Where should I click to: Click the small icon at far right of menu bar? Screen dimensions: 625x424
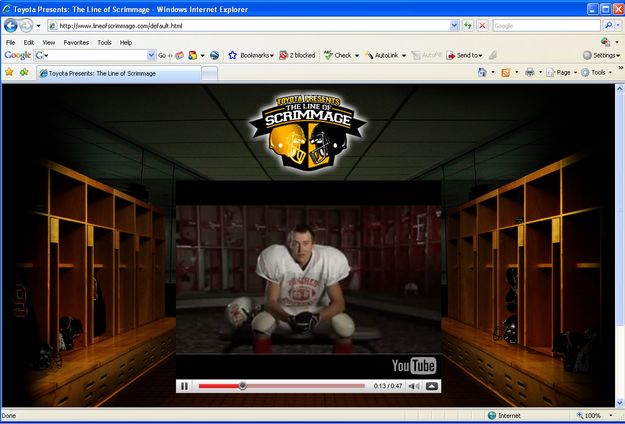click(605, 42)
